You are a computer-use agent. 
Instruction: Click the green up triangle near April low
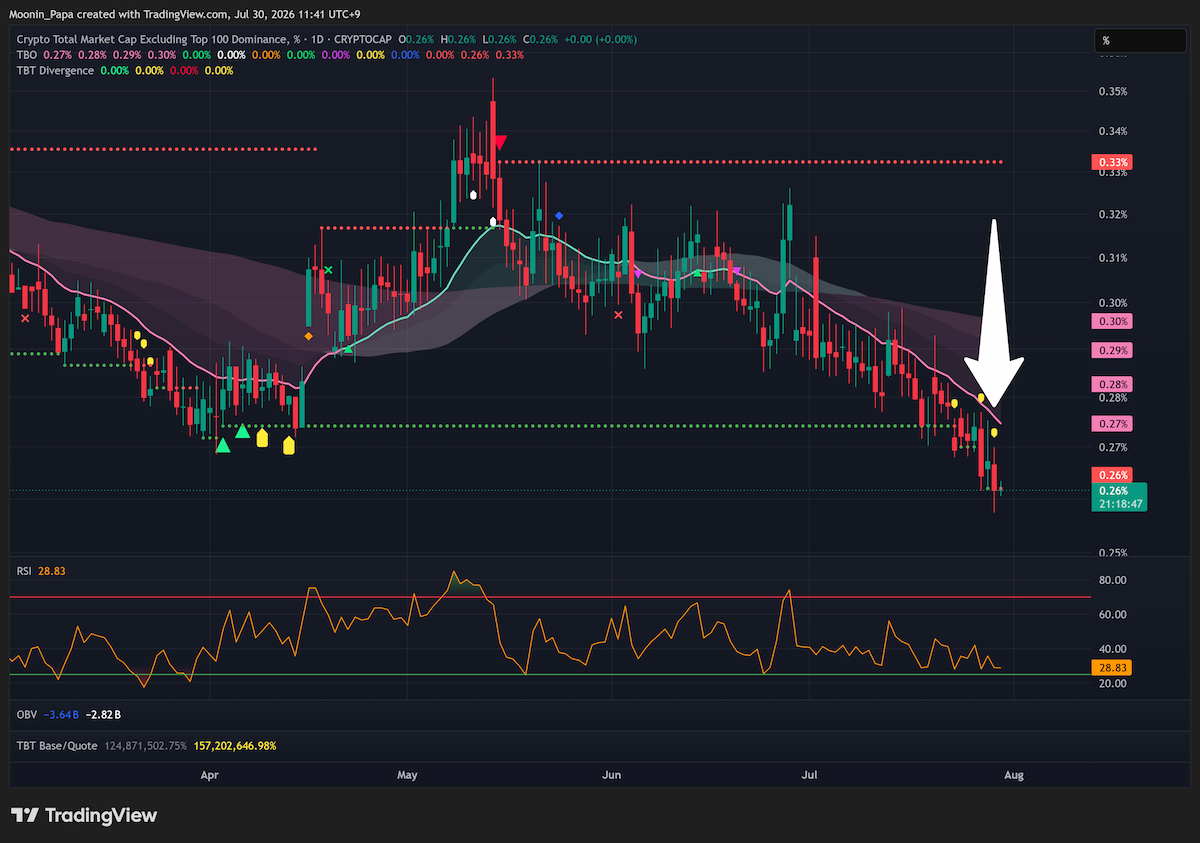click(223, 445)
